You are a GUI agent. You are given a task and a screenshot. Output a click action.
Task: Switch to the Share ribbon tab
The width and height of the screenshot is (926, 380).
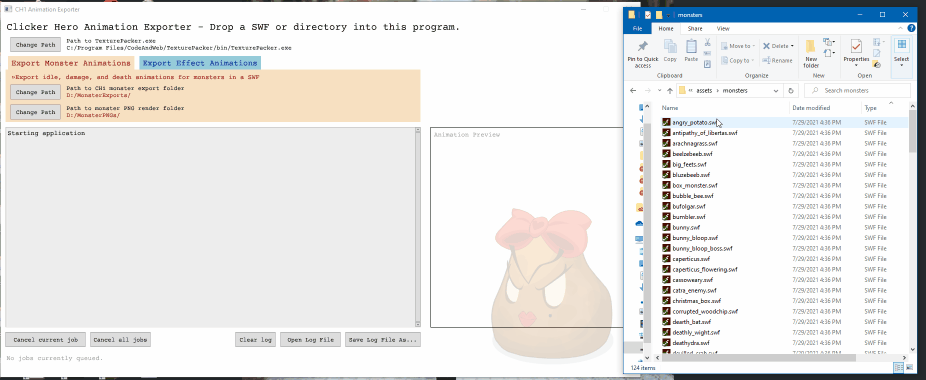pyautogui.click(x=694, y=28)
